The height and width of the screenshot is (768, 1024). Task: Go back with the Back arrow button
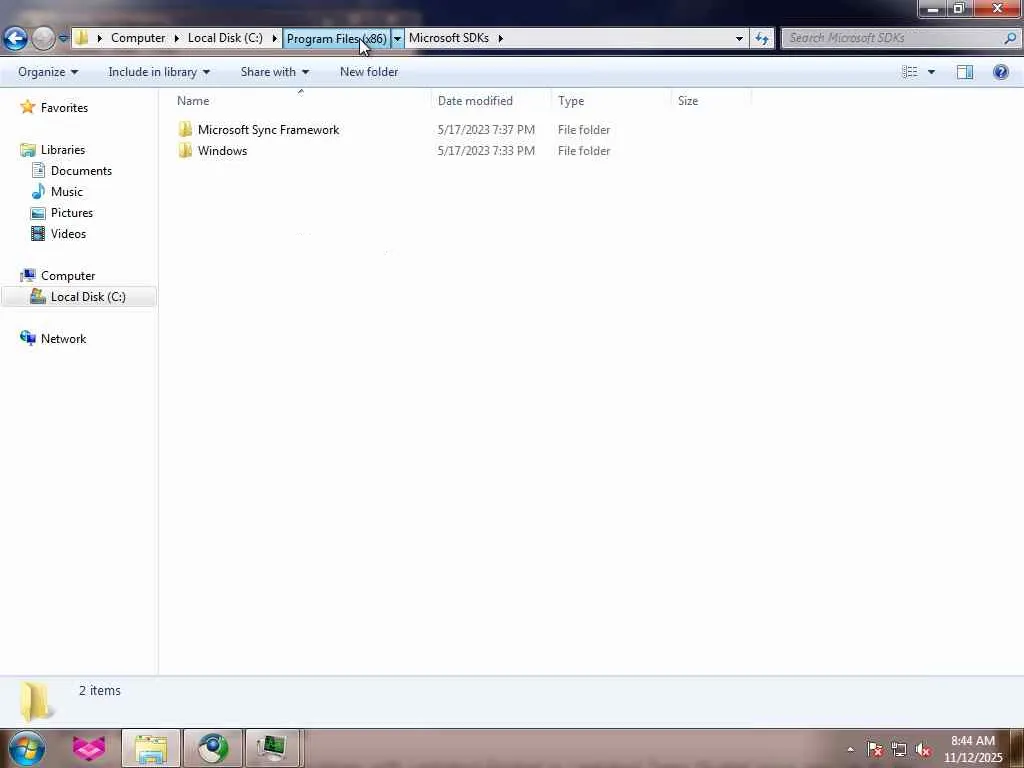point(16,38)
